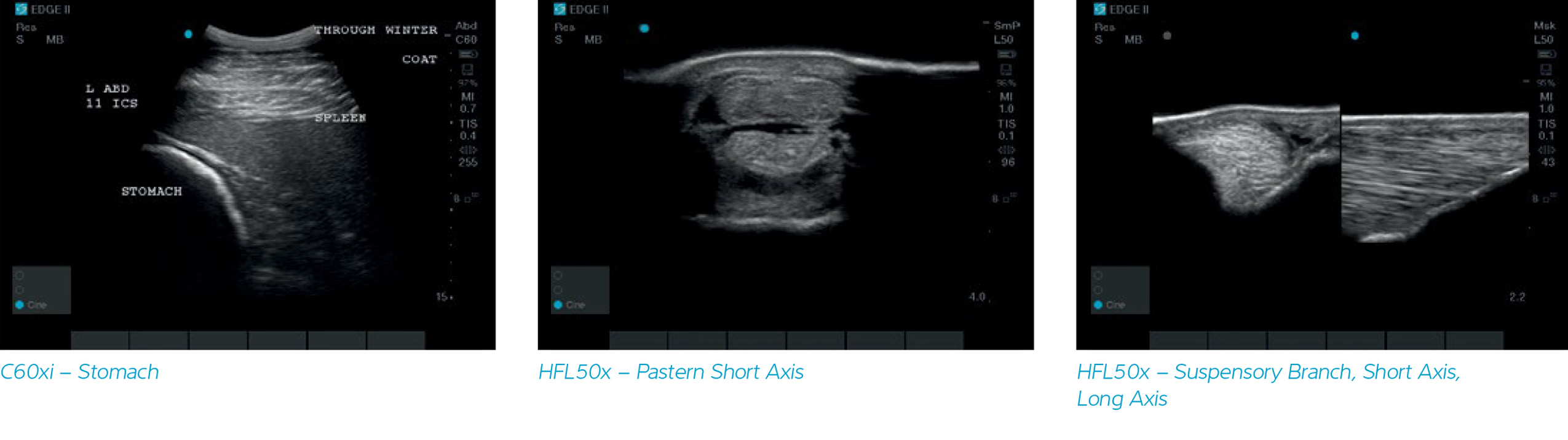Click the SPLEEN annotation label
The image size is (1568, 440).
point(340,118)
